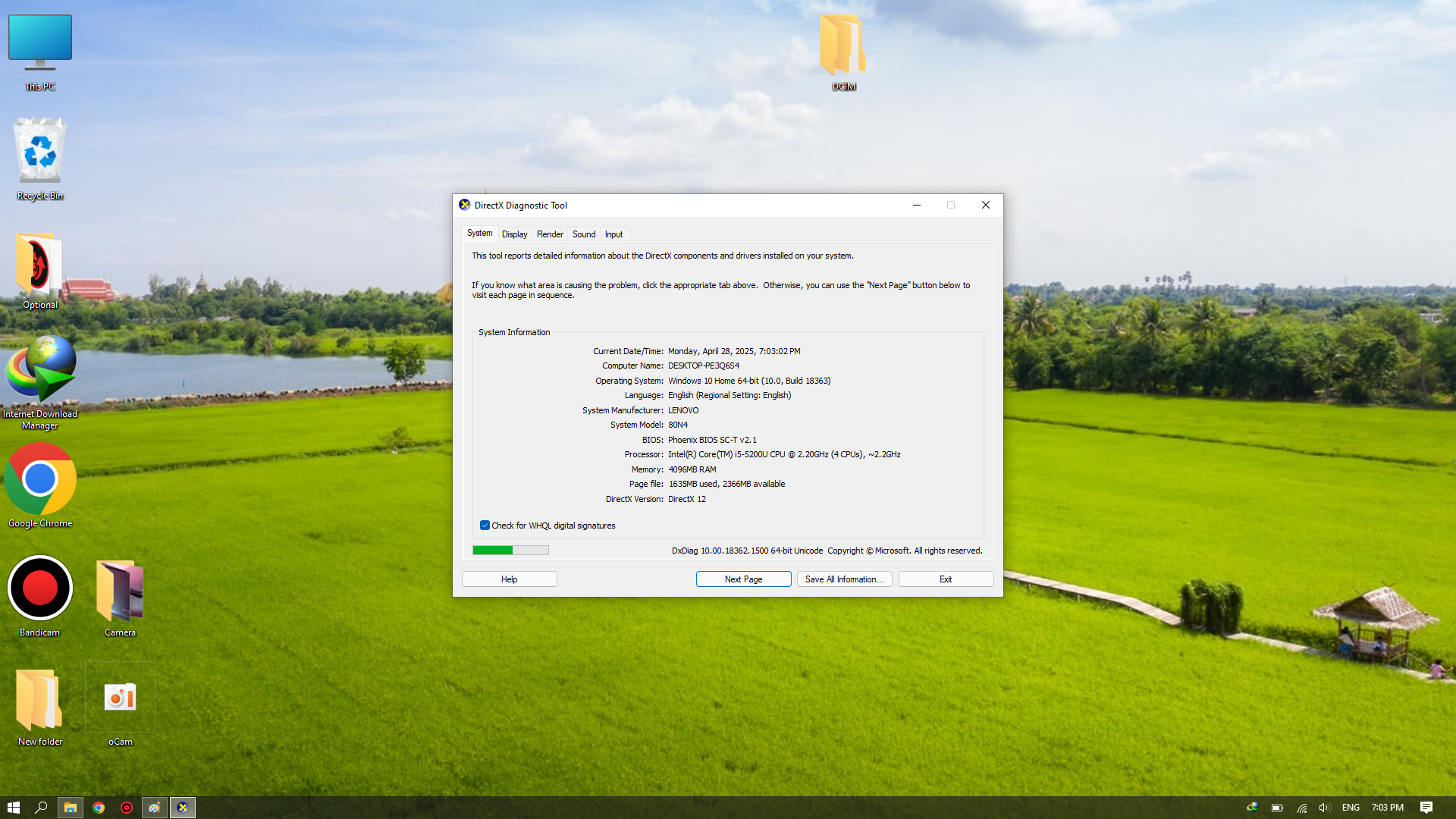The width and height of the screenshot is (1456, 819).
Task: Open the Action Center notifications icon
Action: pos(1426,808)
